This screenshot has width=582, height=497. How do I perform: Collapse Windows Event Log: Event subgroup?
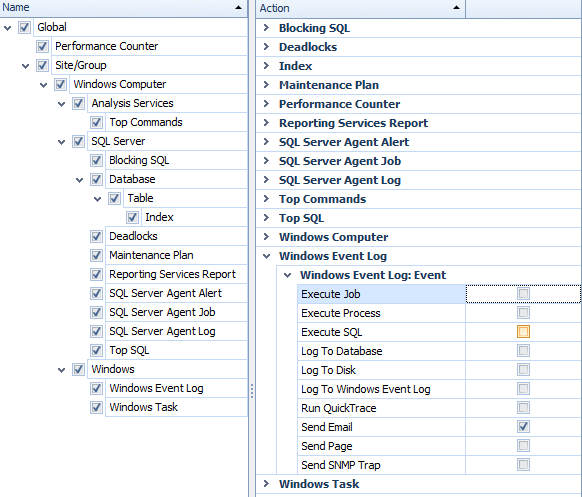click(287, 275)
